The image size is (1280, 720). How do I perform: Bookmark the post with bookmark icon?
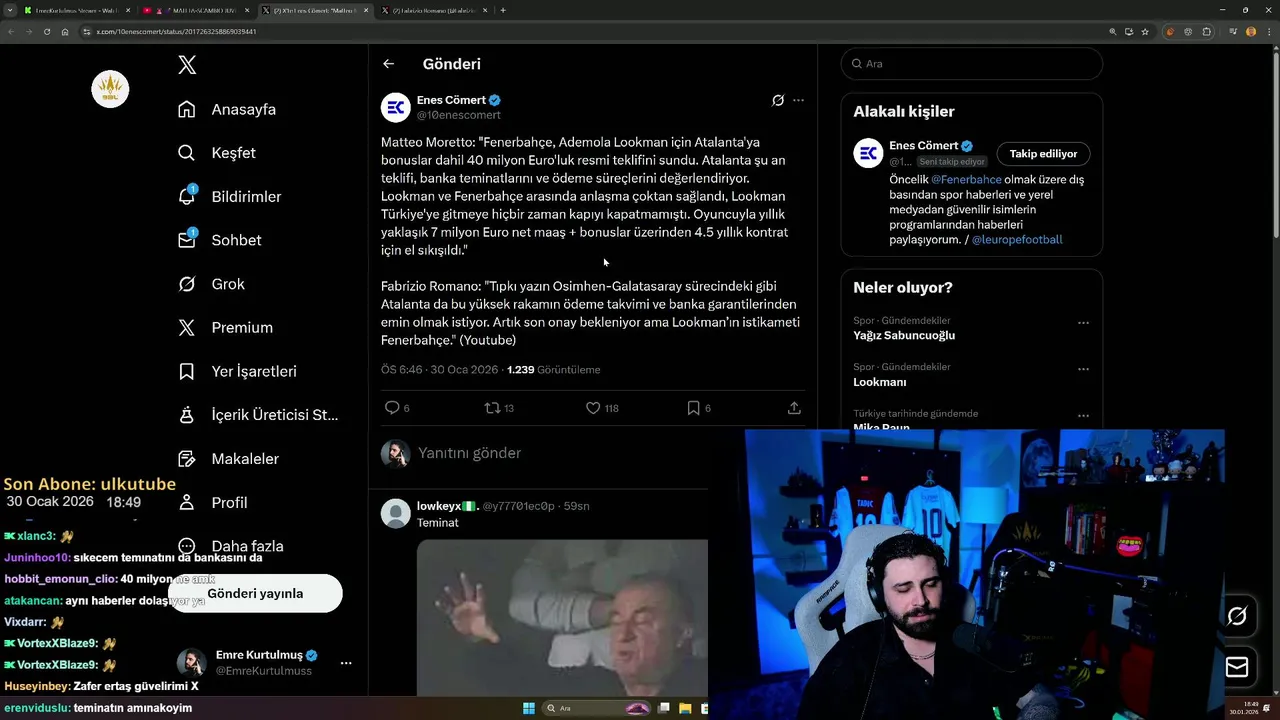click(x=693, y=408)
